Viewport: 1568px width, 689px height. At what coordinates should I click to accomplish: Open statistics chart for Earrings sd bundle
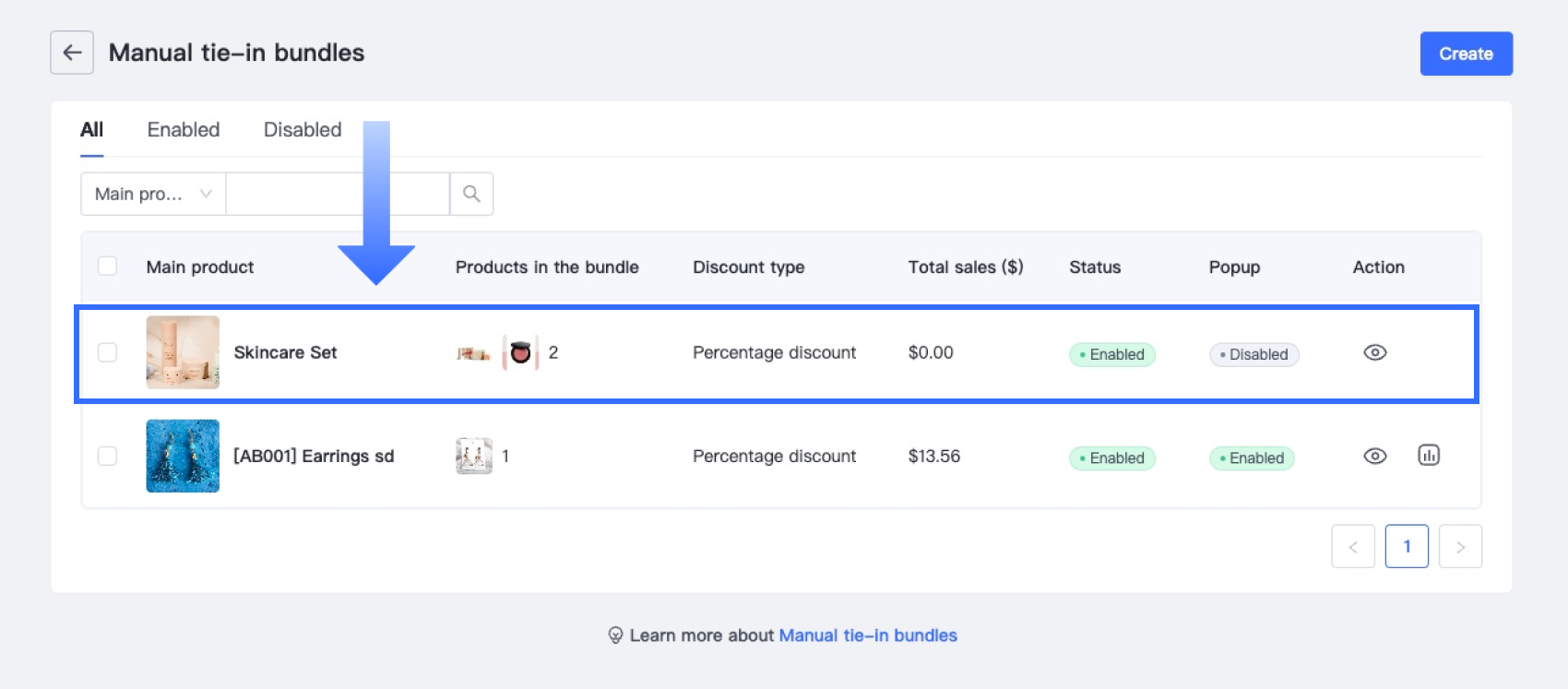coord(1428,456)
